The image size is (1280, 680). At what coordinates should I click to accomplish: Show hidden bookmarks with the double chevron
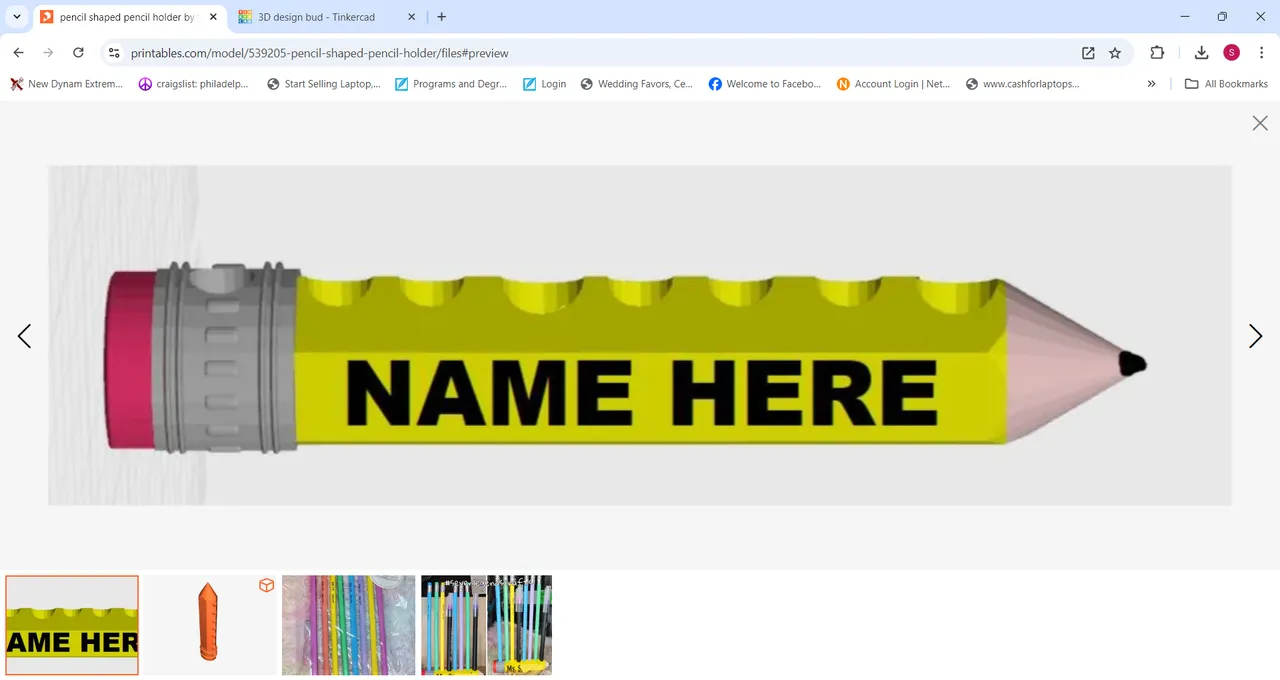(x=1151, y=84)
